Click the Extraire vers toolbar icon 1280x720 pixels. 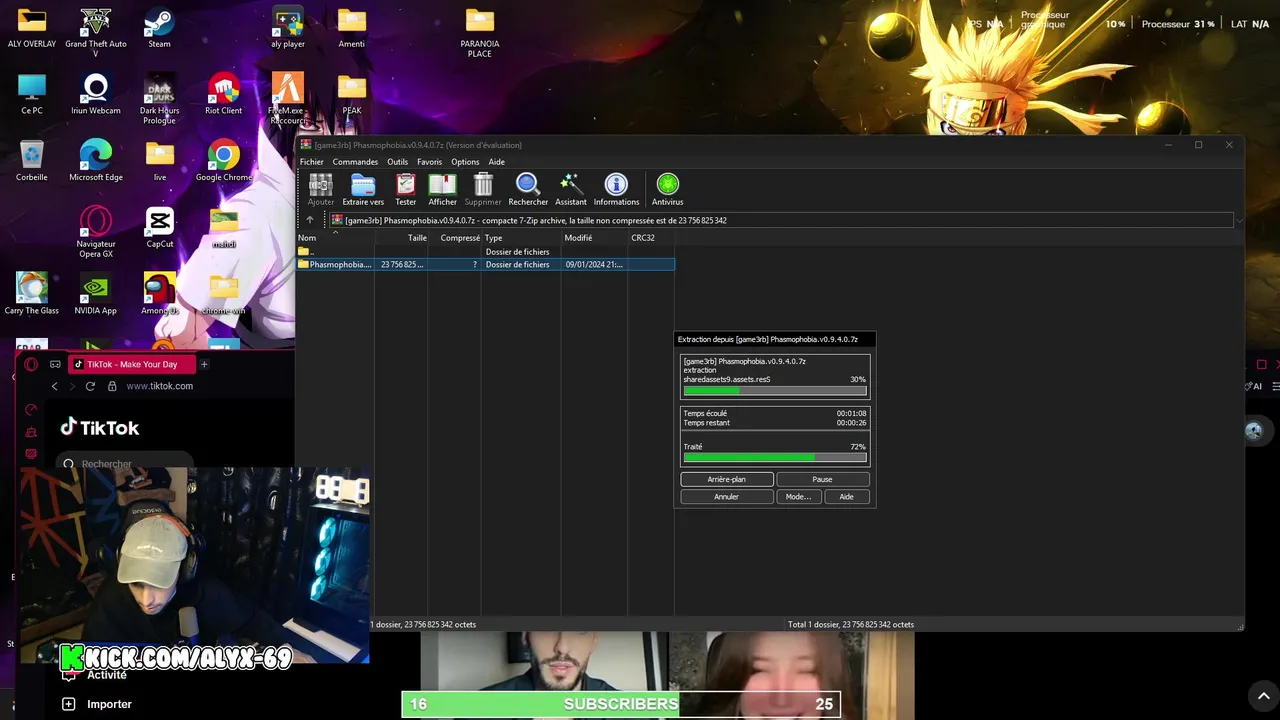tap(363, 189)
